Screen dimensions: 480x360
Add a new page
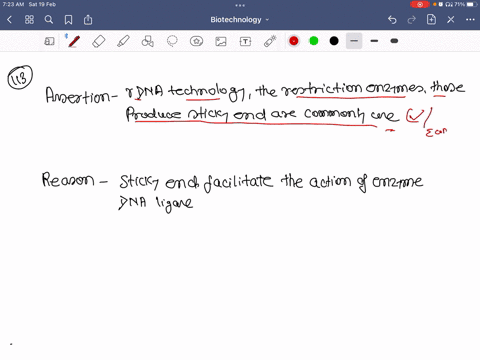(431, 20)
